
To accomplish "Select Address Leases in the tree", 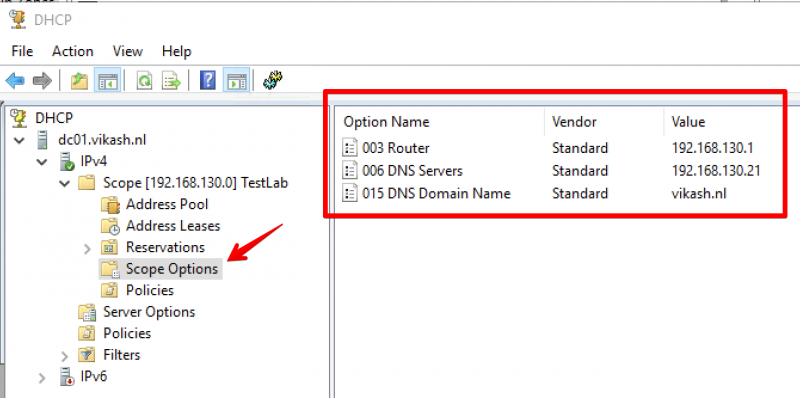I will [173, 226].
